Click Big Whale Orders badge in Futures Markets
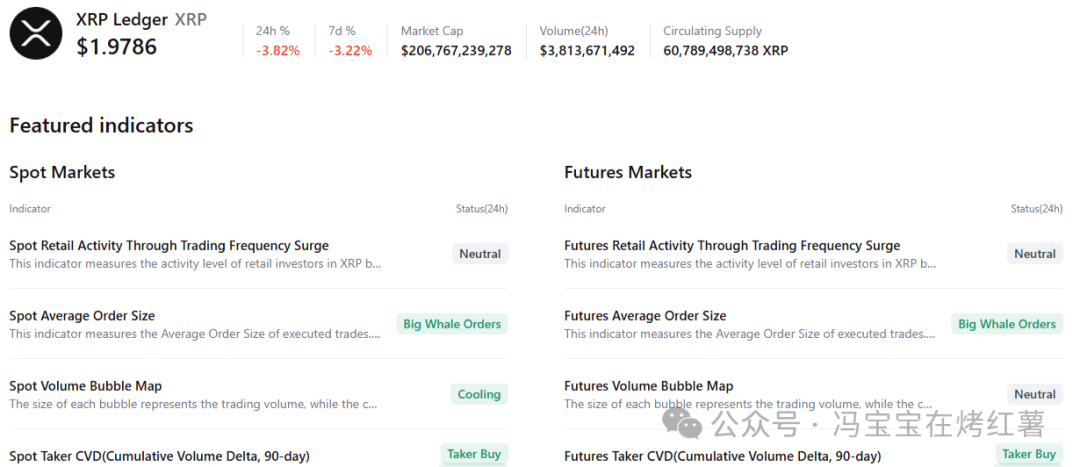The height and width of the screenshot is (467, 1080). pyautogui.click(x=1007, y=324)
